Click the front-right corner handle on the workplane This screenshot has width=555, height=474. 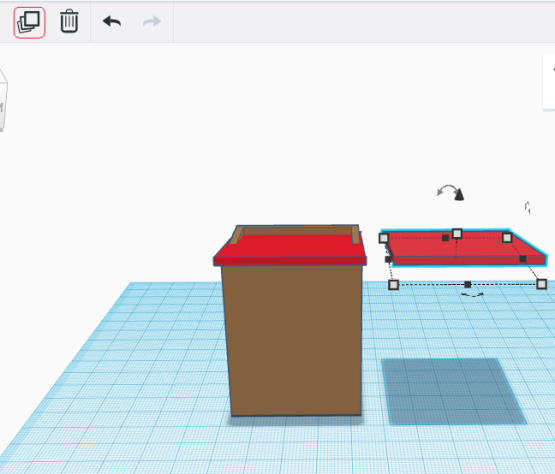pos(542,284)
